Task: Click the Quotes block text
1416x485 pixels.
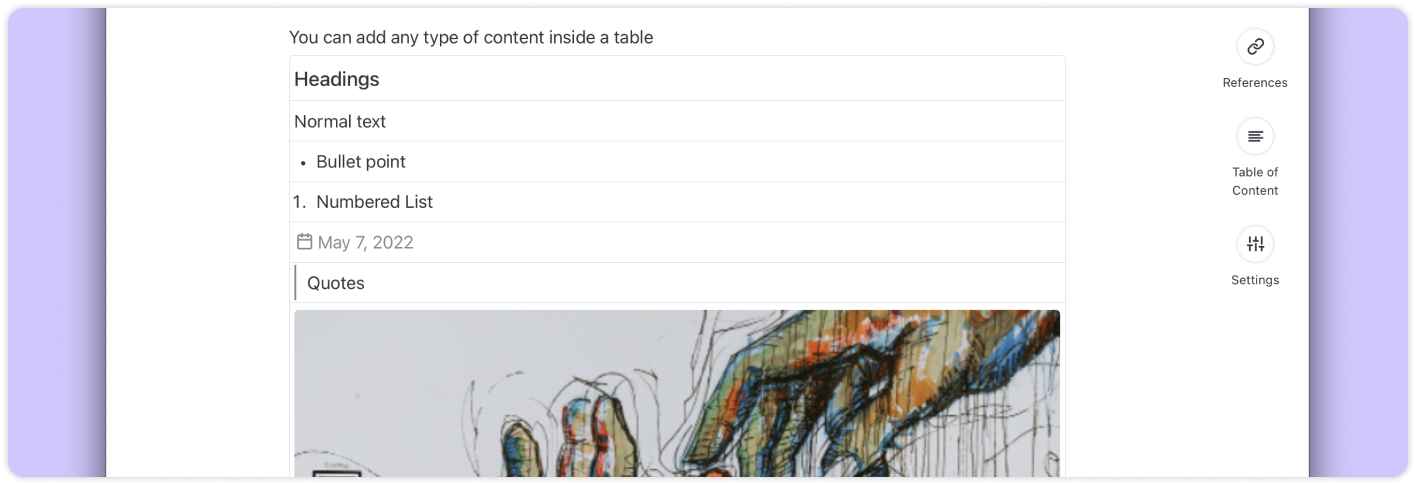Action: click(336, 283)
